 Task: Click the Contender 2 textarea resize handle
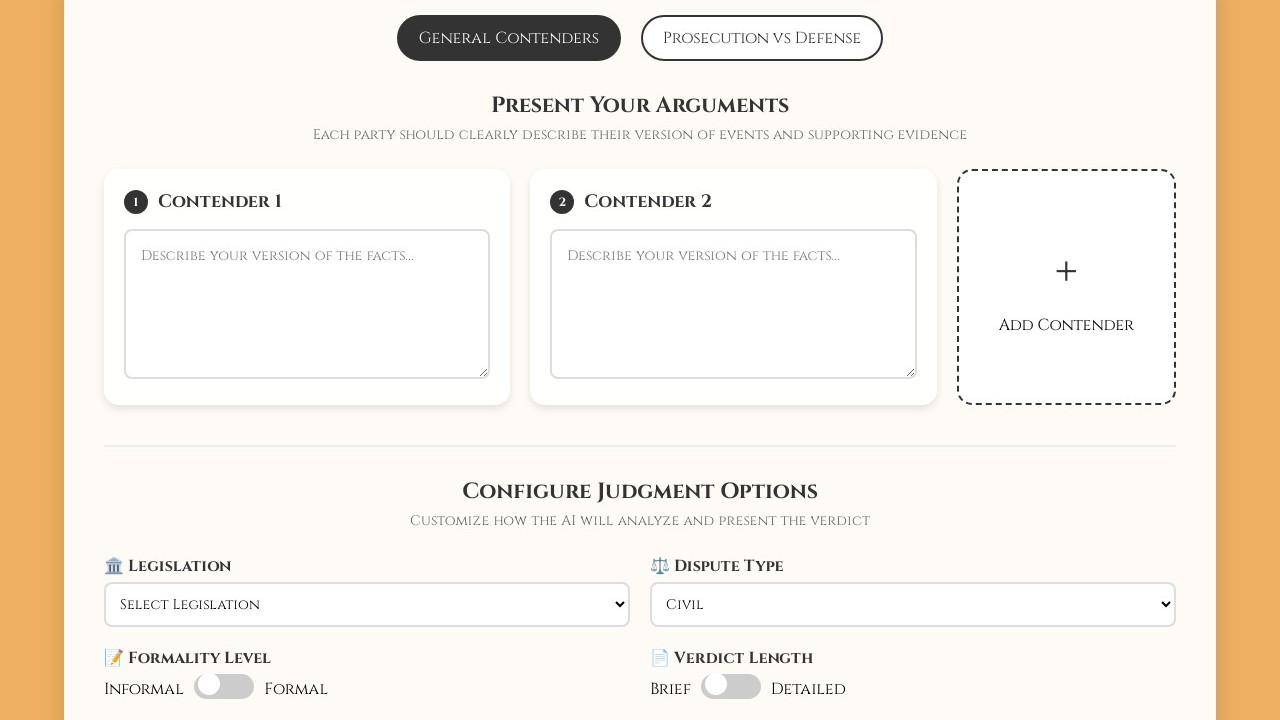[x=910, y=373]
